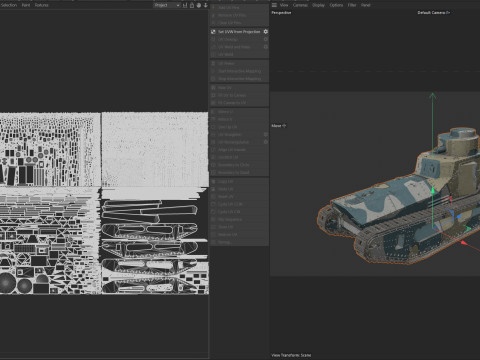Click Start Interactive Mapping command
480x360 pixels.
coord(239,71)
